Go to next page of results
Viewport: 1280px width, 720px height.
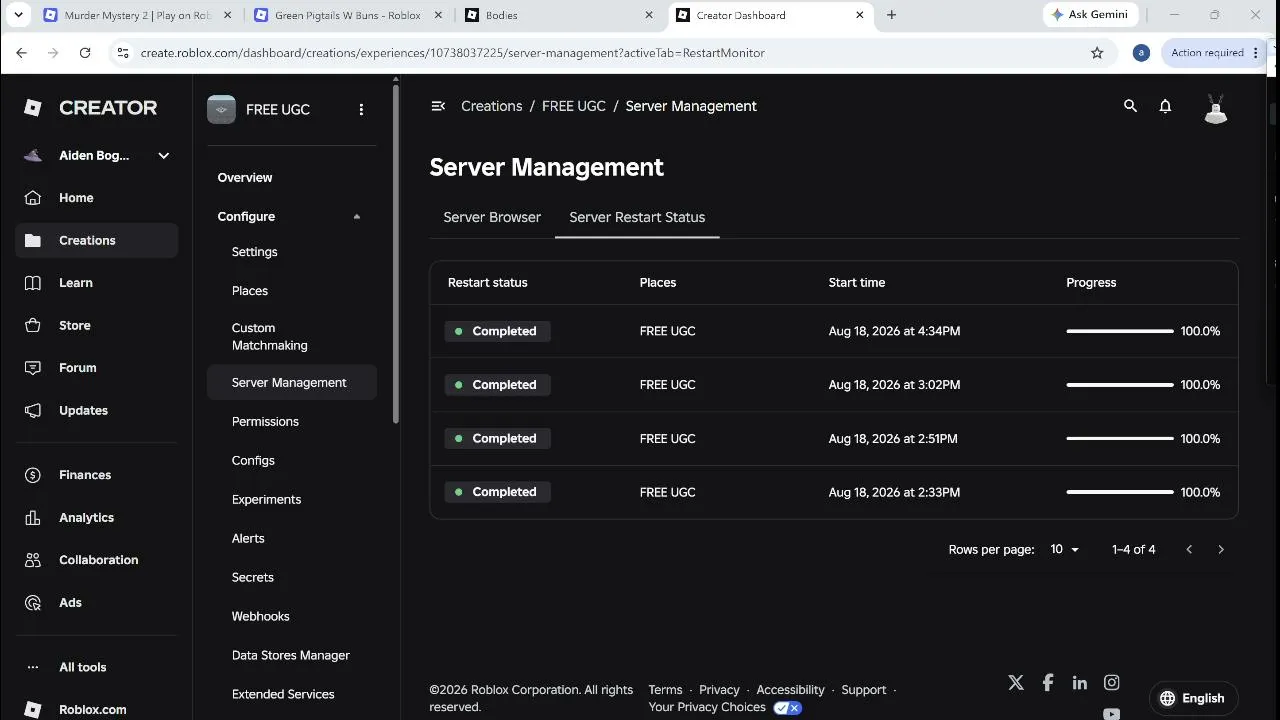click(x=1220, y=549)
